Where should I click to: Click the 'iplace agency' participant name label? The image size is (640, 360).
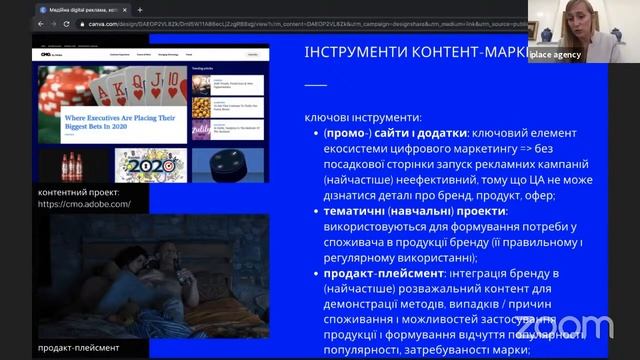click(x=555, y=55)
